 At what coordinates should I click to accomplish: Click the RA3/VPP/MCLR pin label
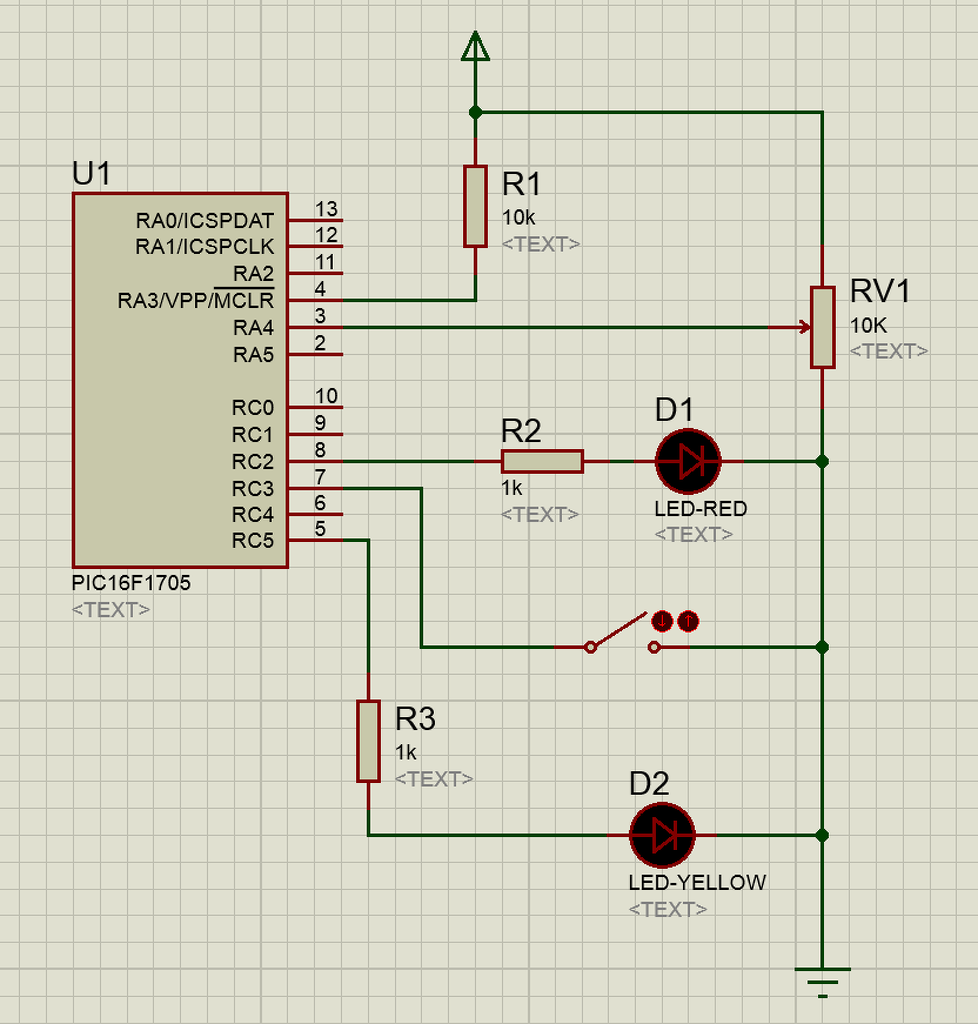tap(196, 300)
